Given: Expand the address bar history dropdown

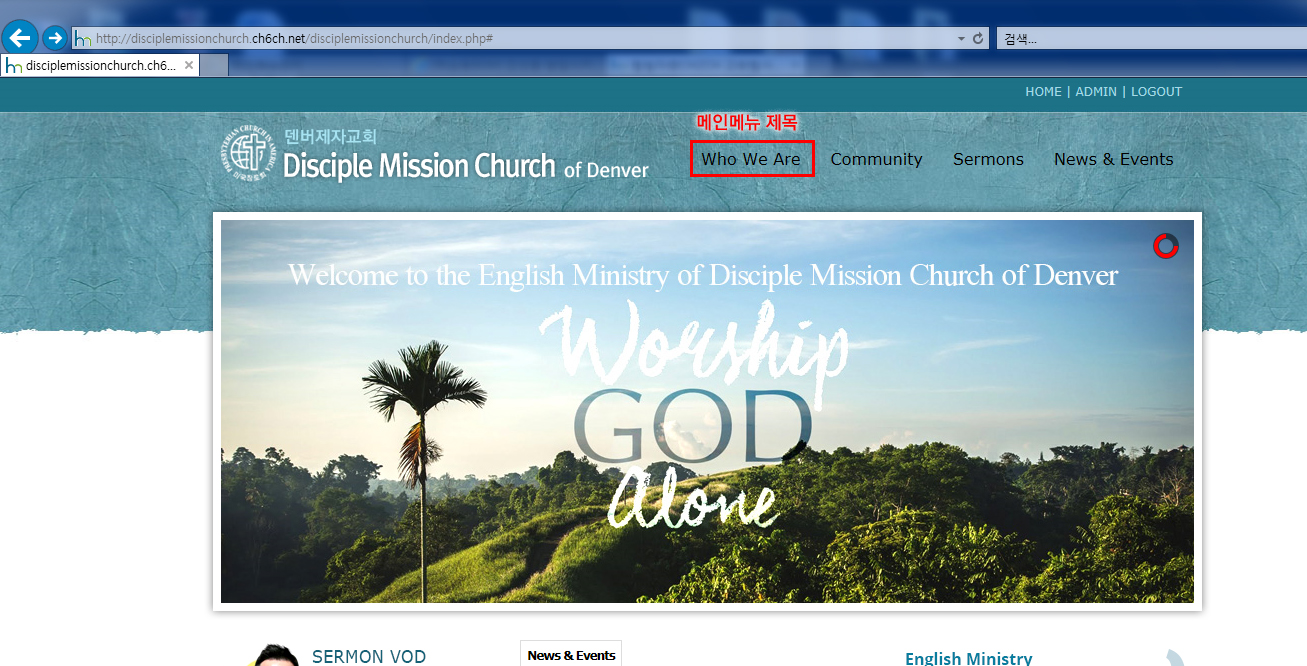Looking at the screenshot, I should tap(961, 39).
